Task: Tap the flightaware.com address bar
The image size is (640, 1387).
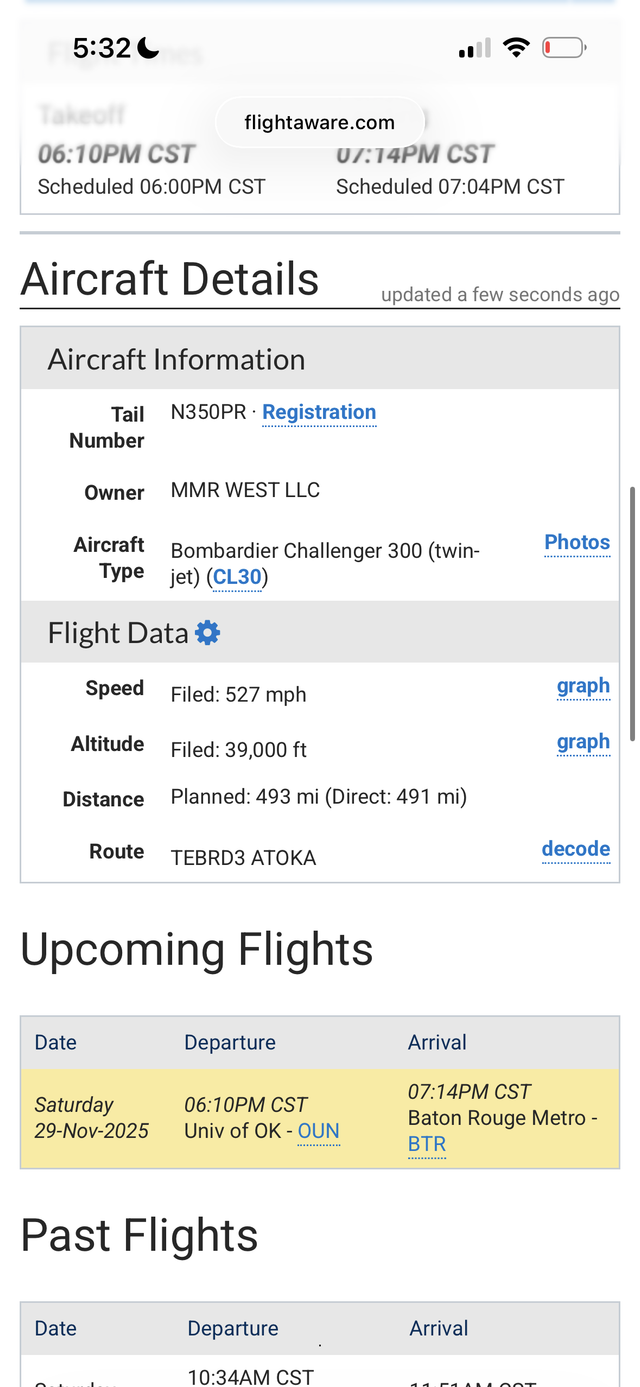Action: coord(319,123)
